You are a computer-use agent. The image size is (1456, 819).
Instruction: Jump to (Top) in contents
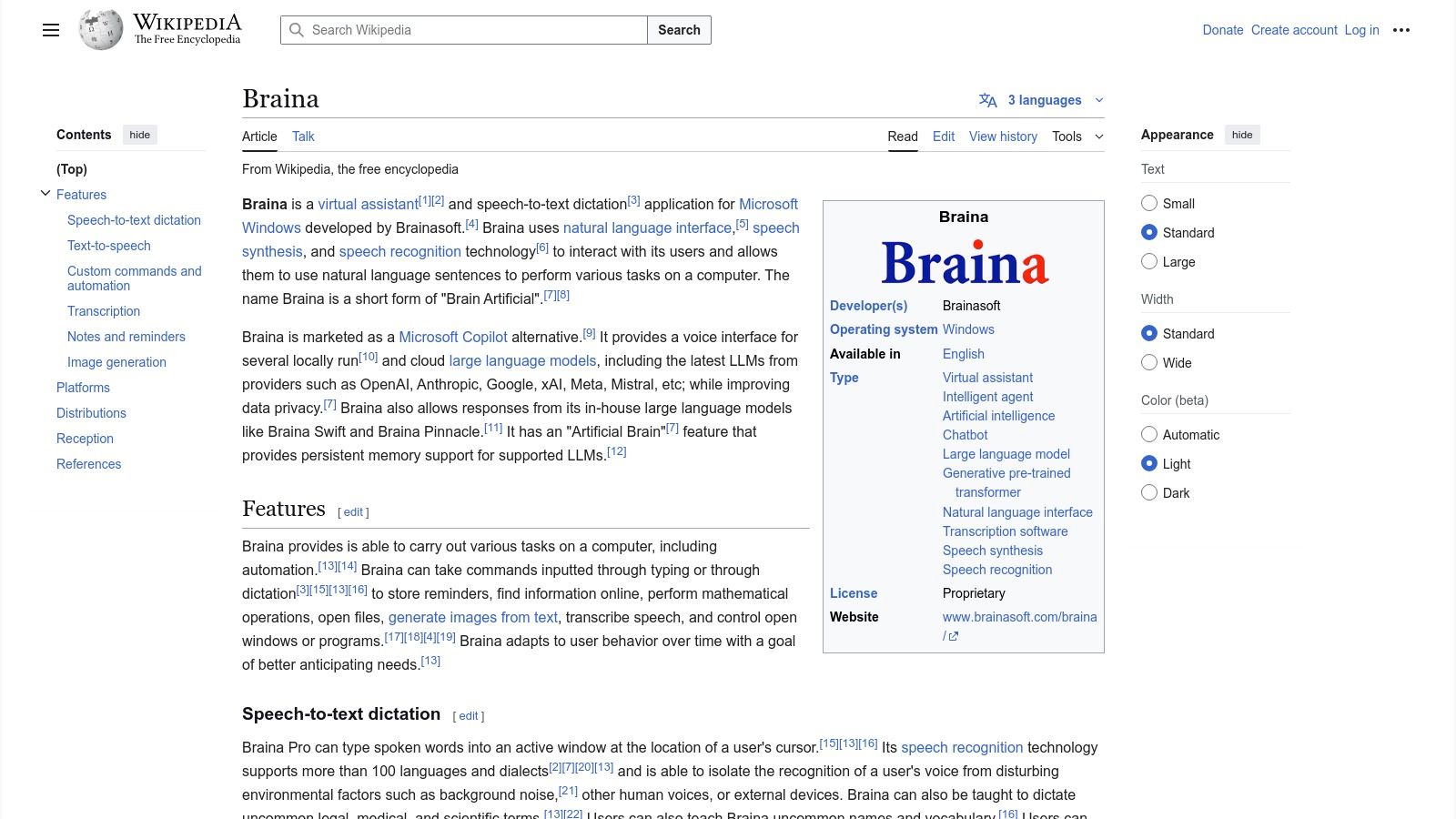point(72,169)
